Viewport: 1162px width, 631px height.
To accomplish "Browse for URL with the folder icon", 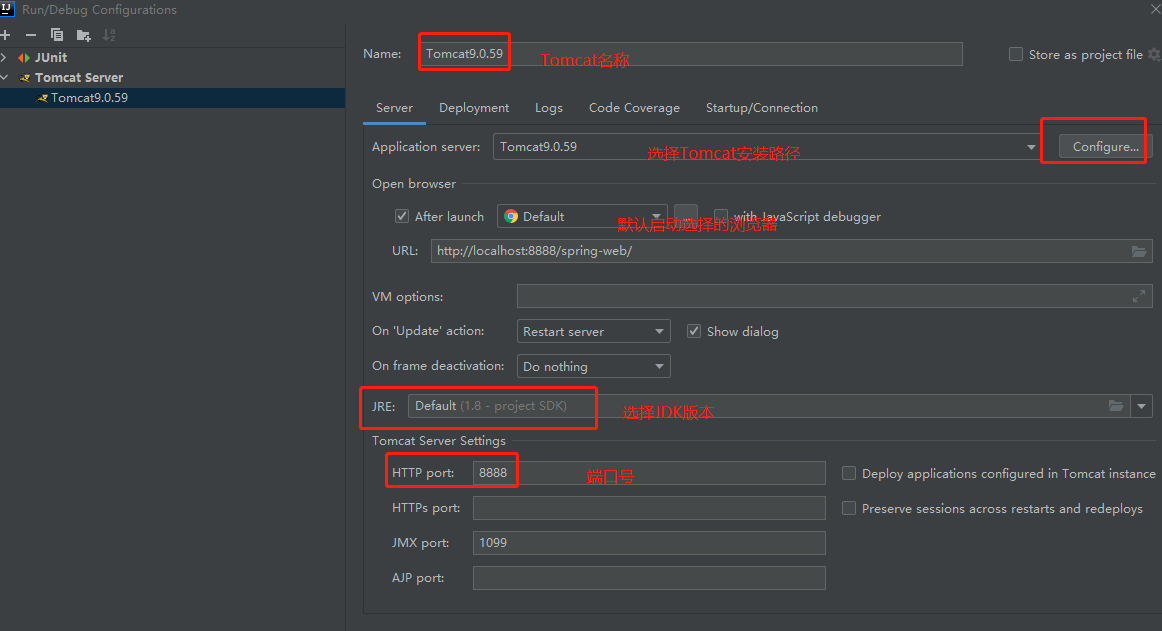I will (1139, 251).
